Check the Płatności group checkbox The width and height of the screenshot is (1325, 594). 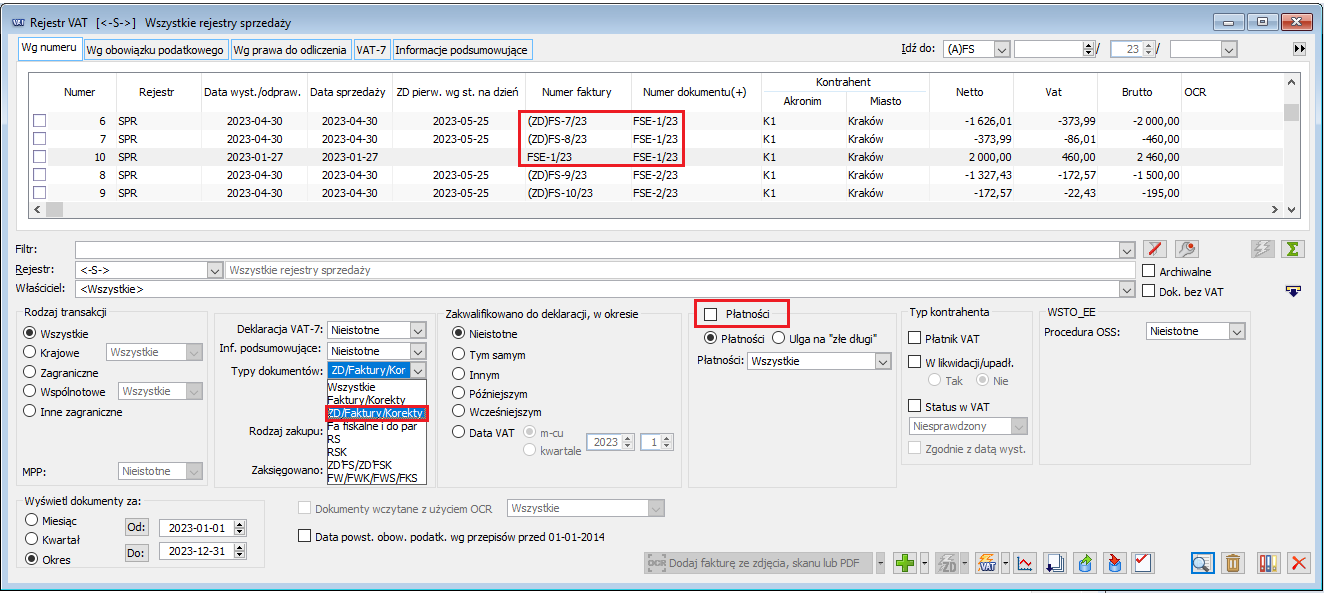712,314
